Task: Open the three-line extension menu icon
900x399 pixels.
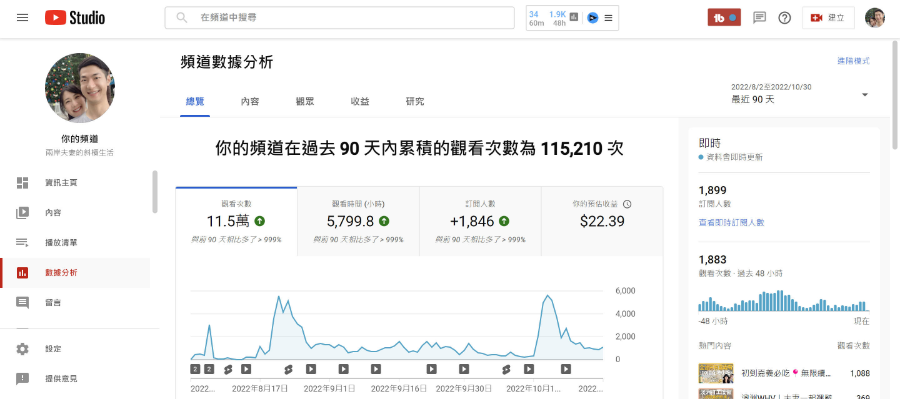Action: click(608, 18)
